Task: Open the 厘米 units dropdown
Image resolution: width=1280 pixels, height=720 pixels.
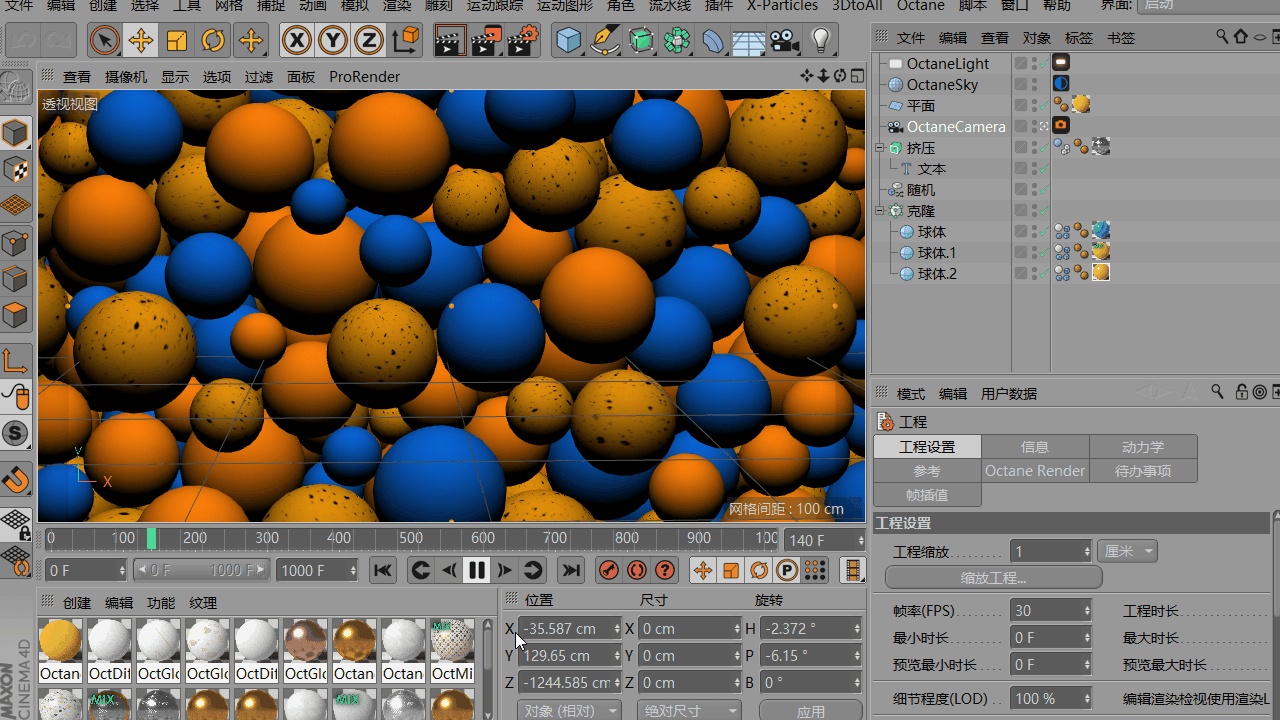Action: pyautogui.click(x=1127, y=551)
